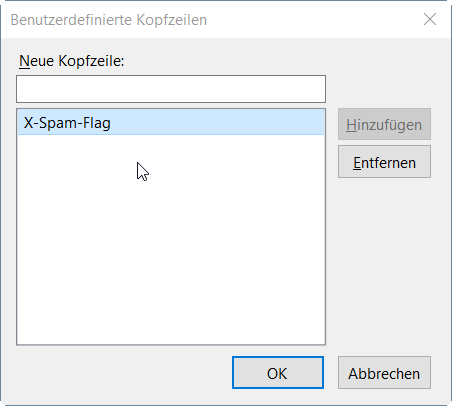The height and width of the screenshot is (406, 452).
Task: Pick the X-Spam-Flag custom header row
Action: 171,123
